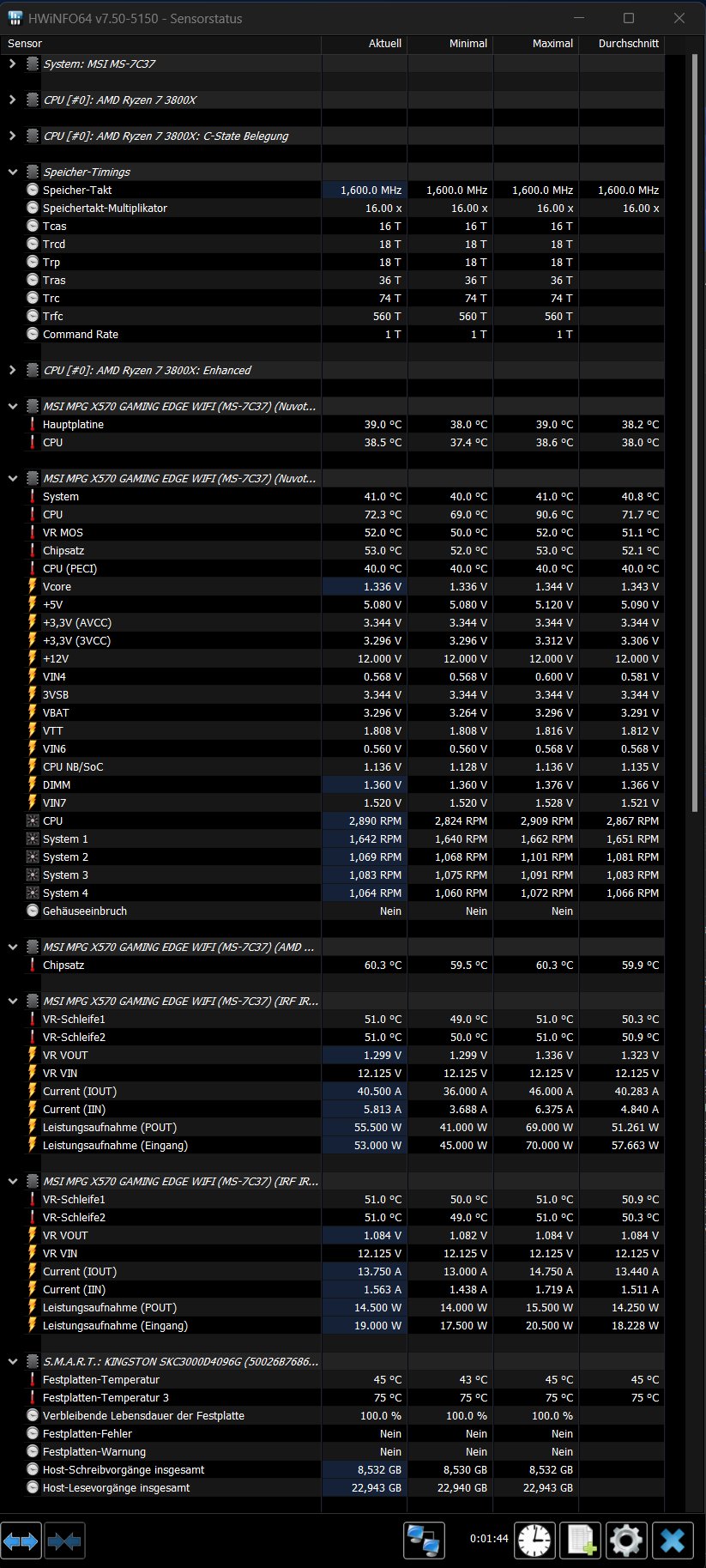Click the 0:01:44 elapsed time display

[489, 1538]
